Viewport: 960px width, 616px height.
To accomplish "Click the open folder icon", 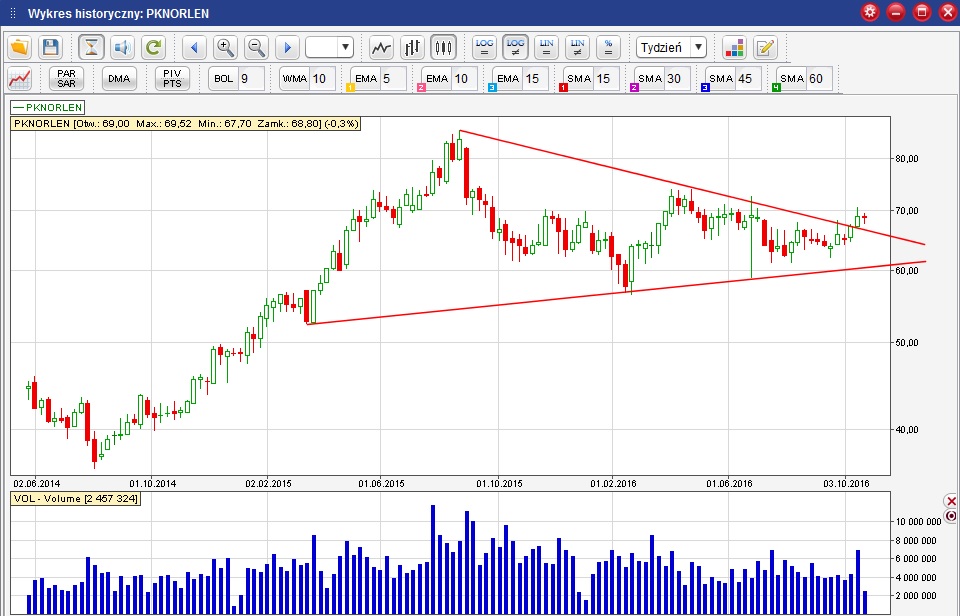I will [20, 47].
